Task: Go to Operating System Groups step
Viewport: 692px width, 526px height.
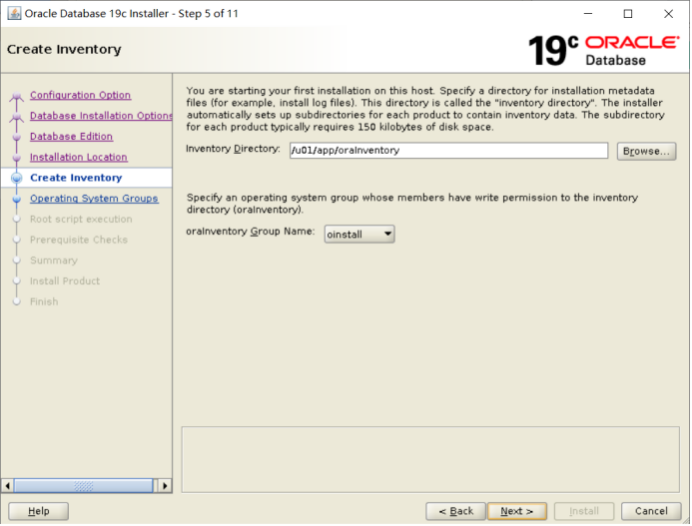Action: [94, 199]
